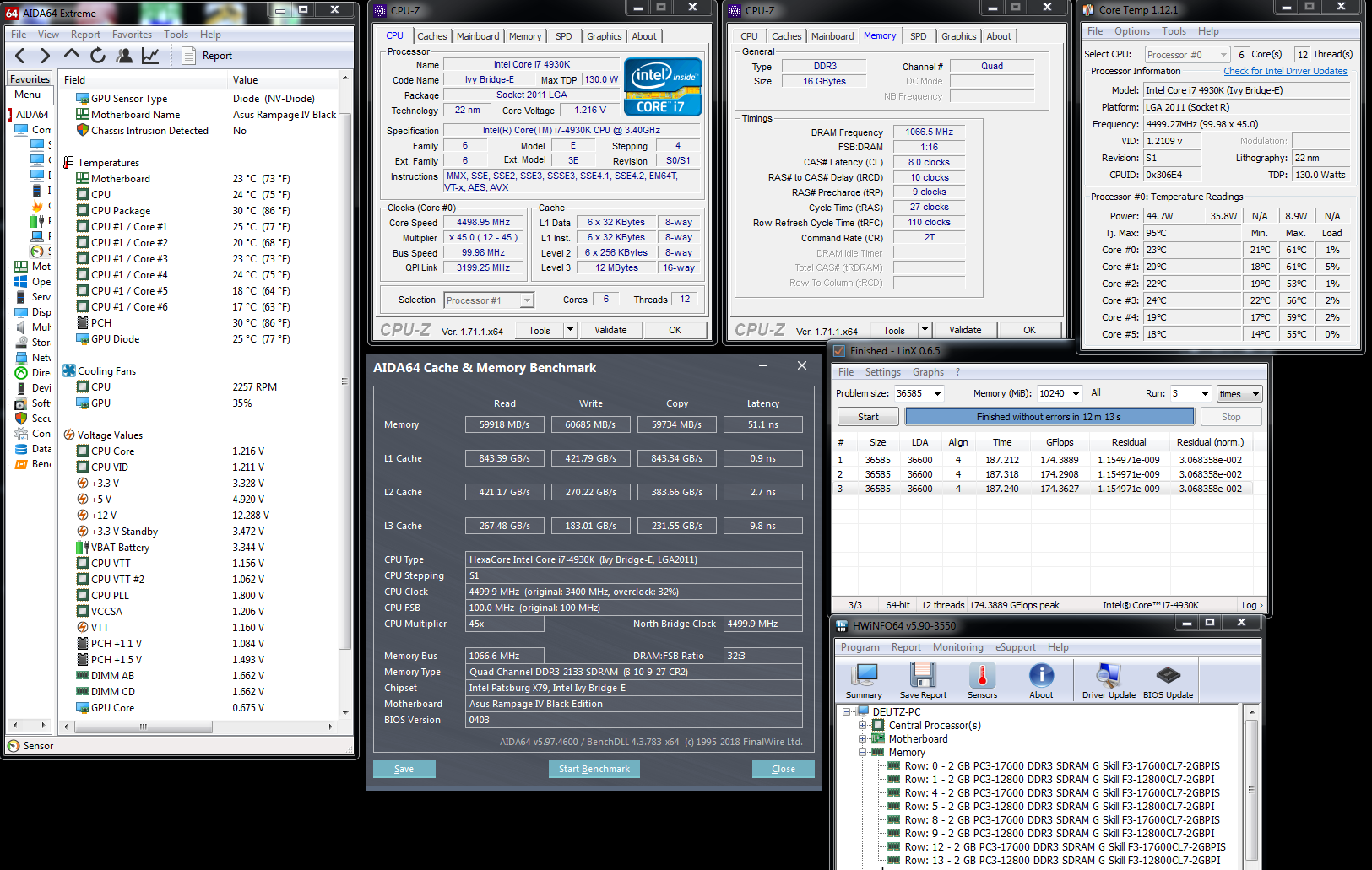Select DIMM AB memory voltage icon

(83, 676)
